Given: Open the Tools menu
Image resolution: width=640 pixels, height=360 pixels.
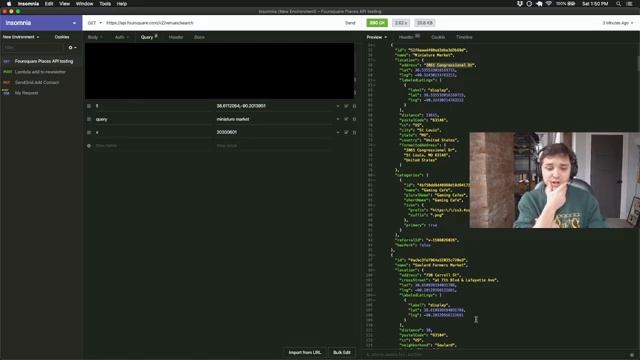Looking at the screenshot, I should pyautogui.click(x=105, y=4).
